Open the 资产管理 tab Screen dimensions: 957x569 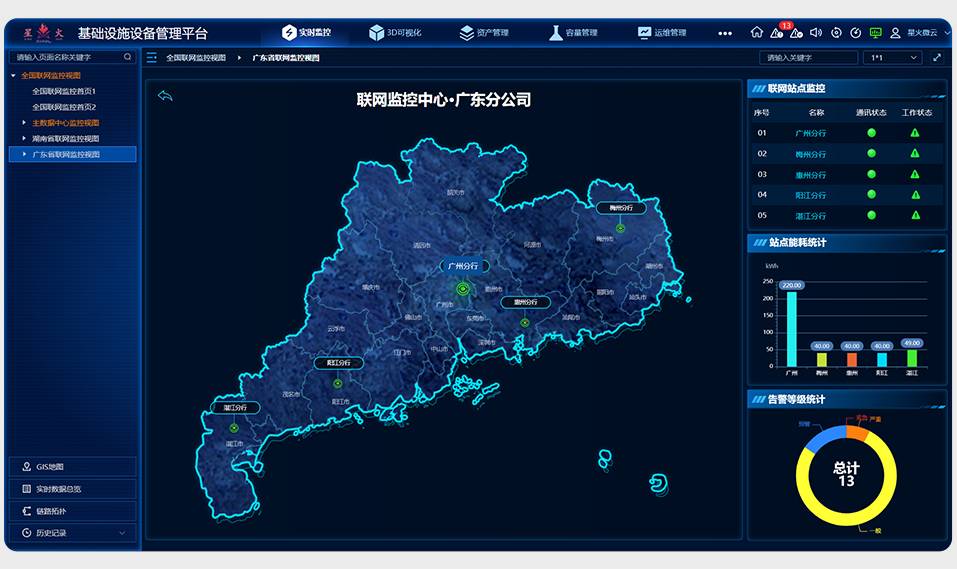(484, 33)
